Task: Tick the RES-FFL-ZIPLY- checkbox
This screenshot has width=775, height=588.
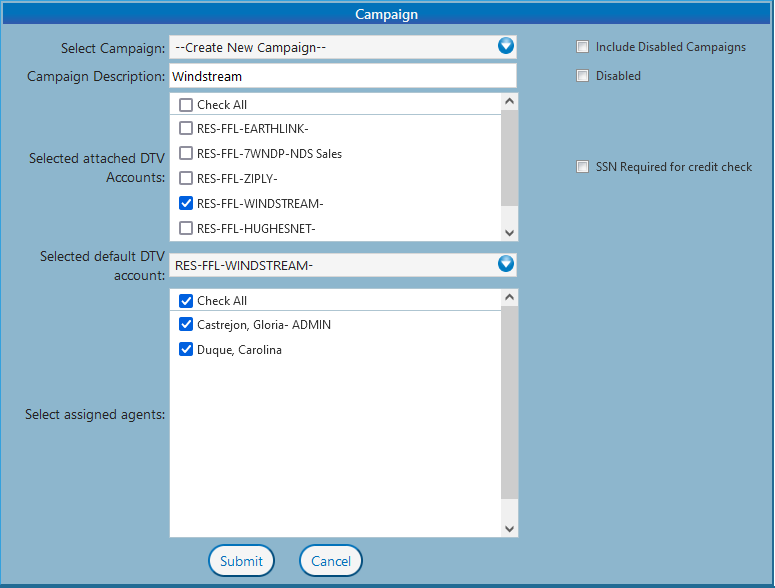Action: [x=186, y=178]
